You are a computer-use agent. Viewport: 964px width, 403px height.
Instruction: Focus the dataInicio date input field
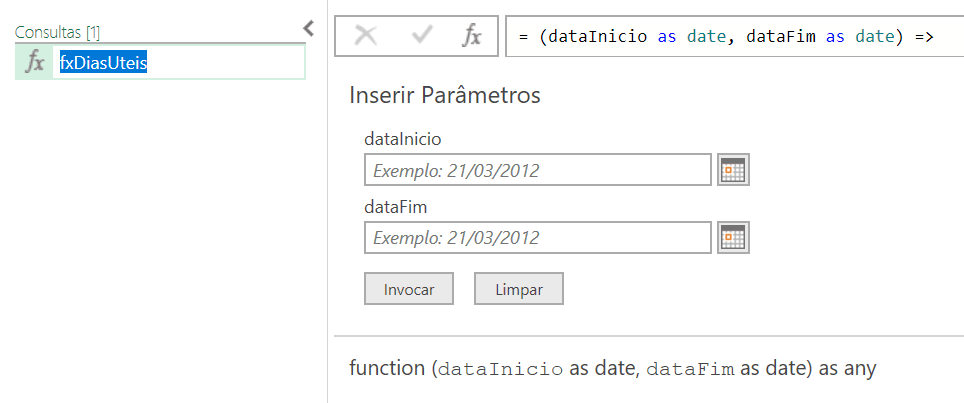[x=538, y=170]
